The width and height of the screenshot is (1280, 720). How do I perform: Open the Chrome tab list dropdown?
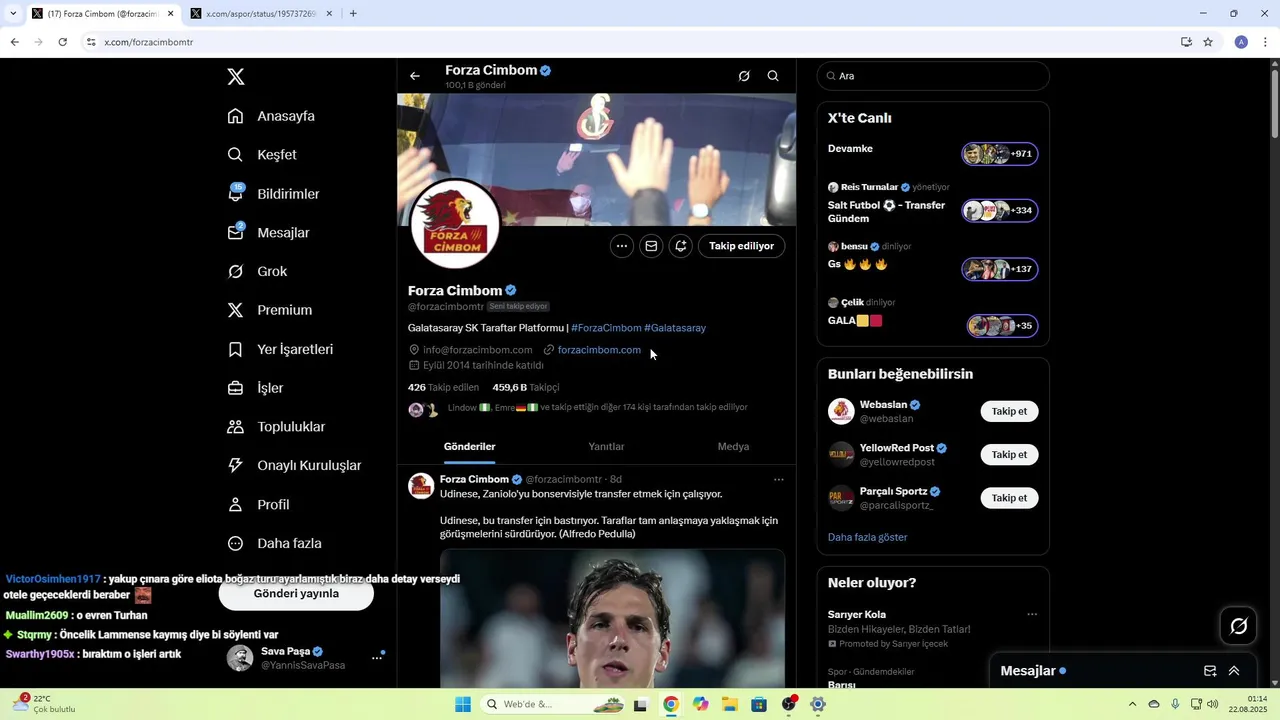[13, 14]
